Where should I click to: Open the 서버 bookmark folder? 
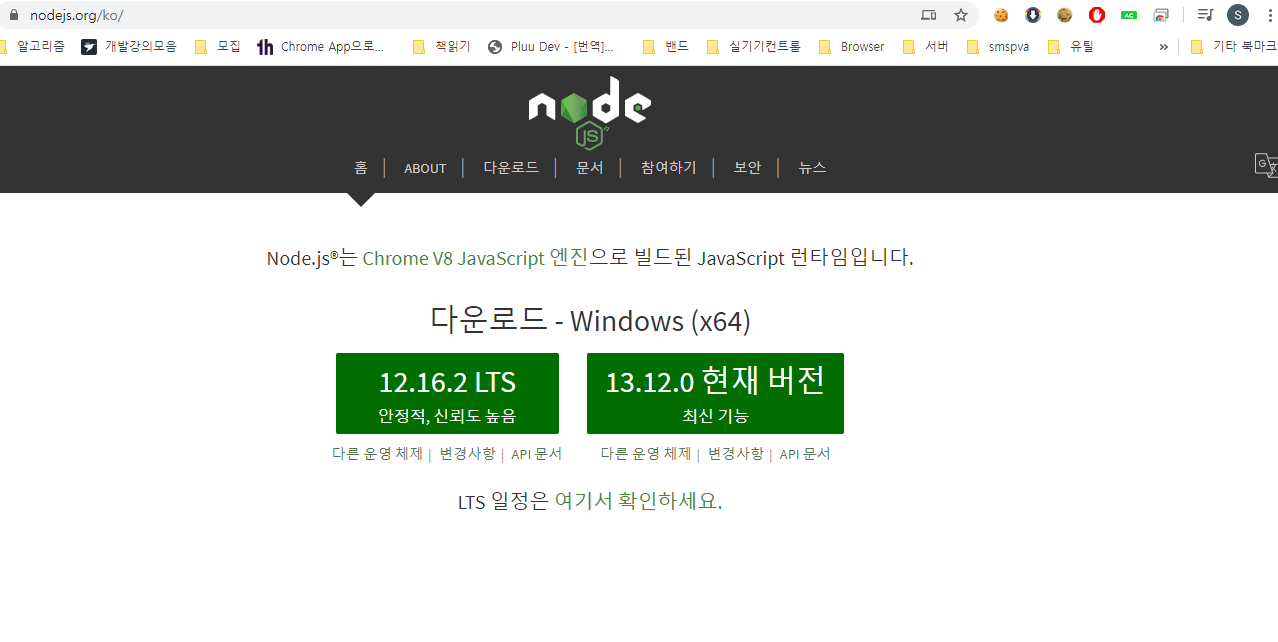coord(926,46)
